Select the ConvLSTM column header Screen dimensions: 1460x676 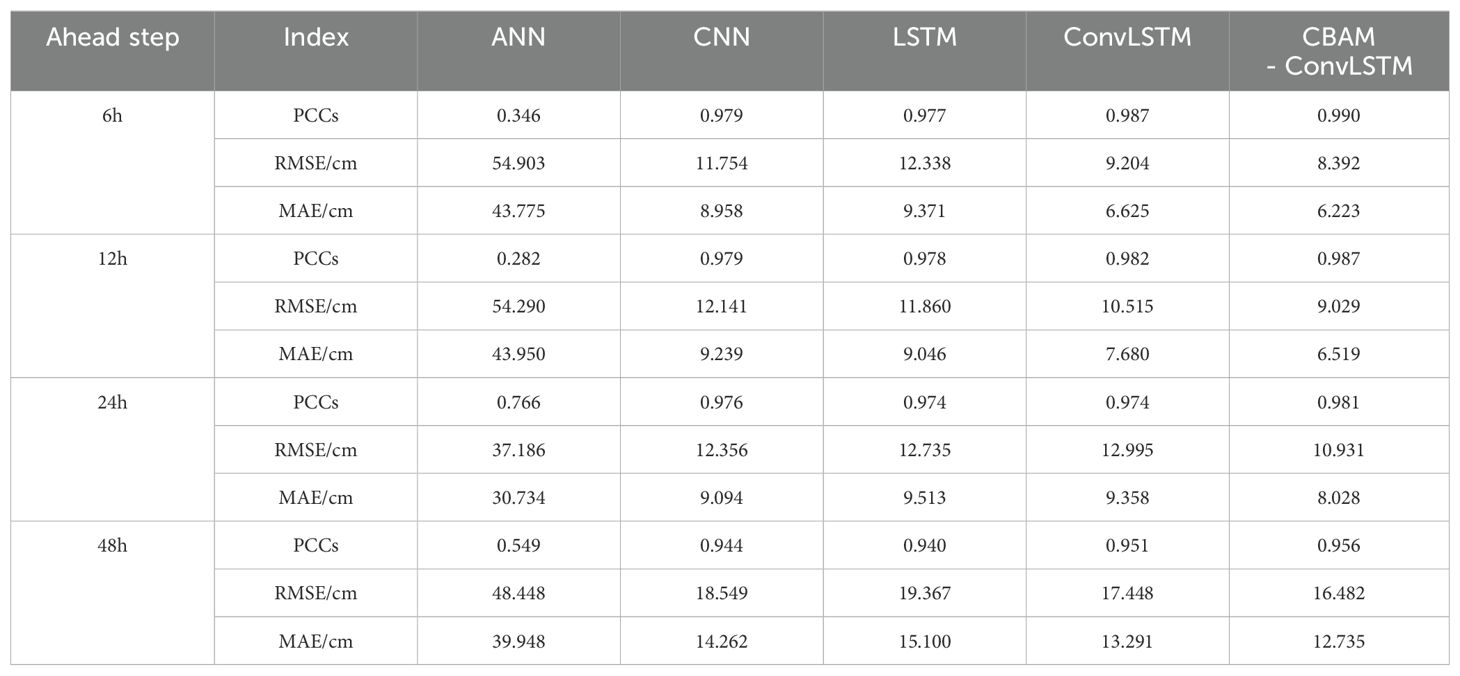click(1127, 38)
